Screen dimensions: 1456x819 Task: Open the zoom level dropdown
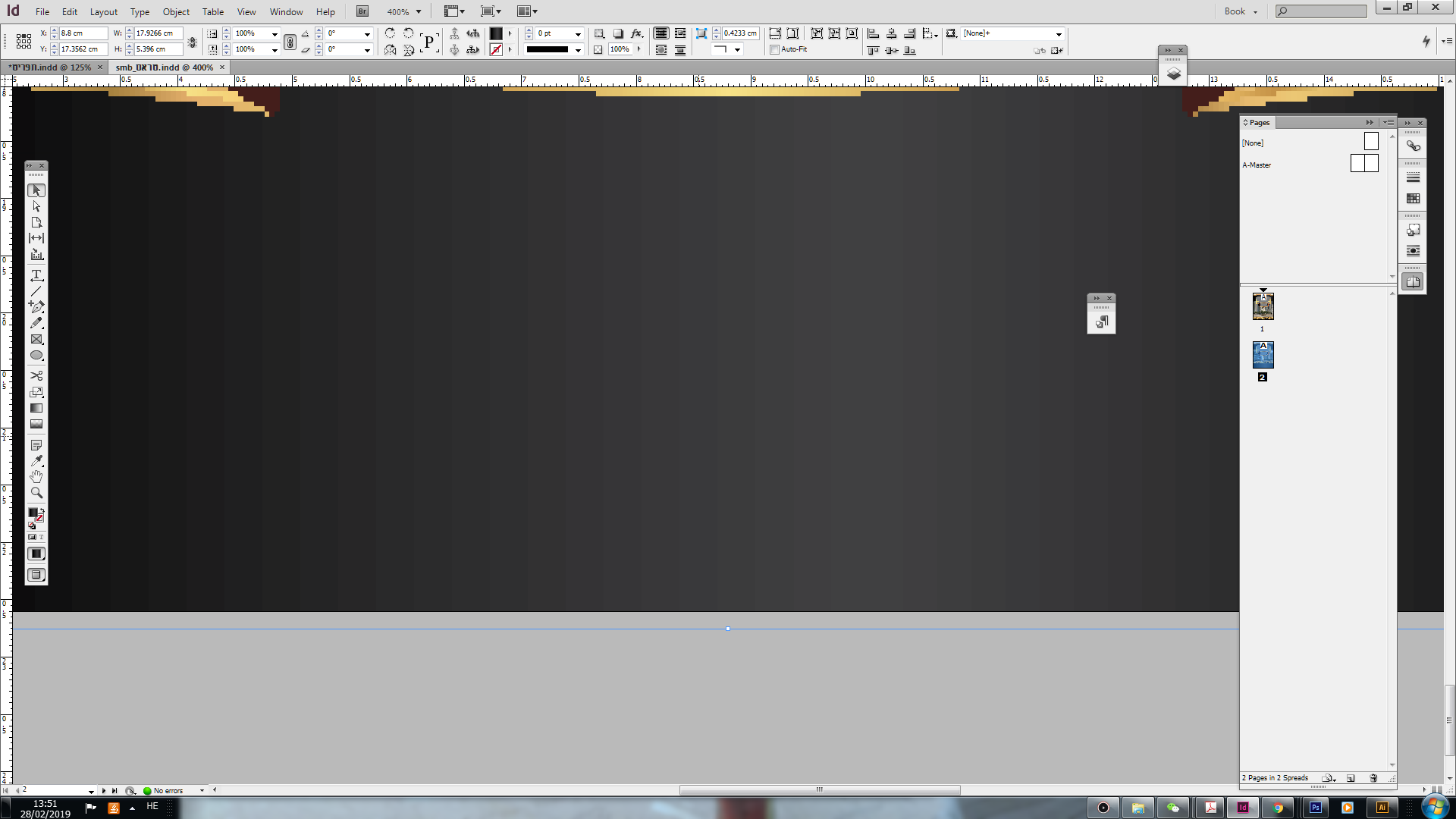click(418, 12)
